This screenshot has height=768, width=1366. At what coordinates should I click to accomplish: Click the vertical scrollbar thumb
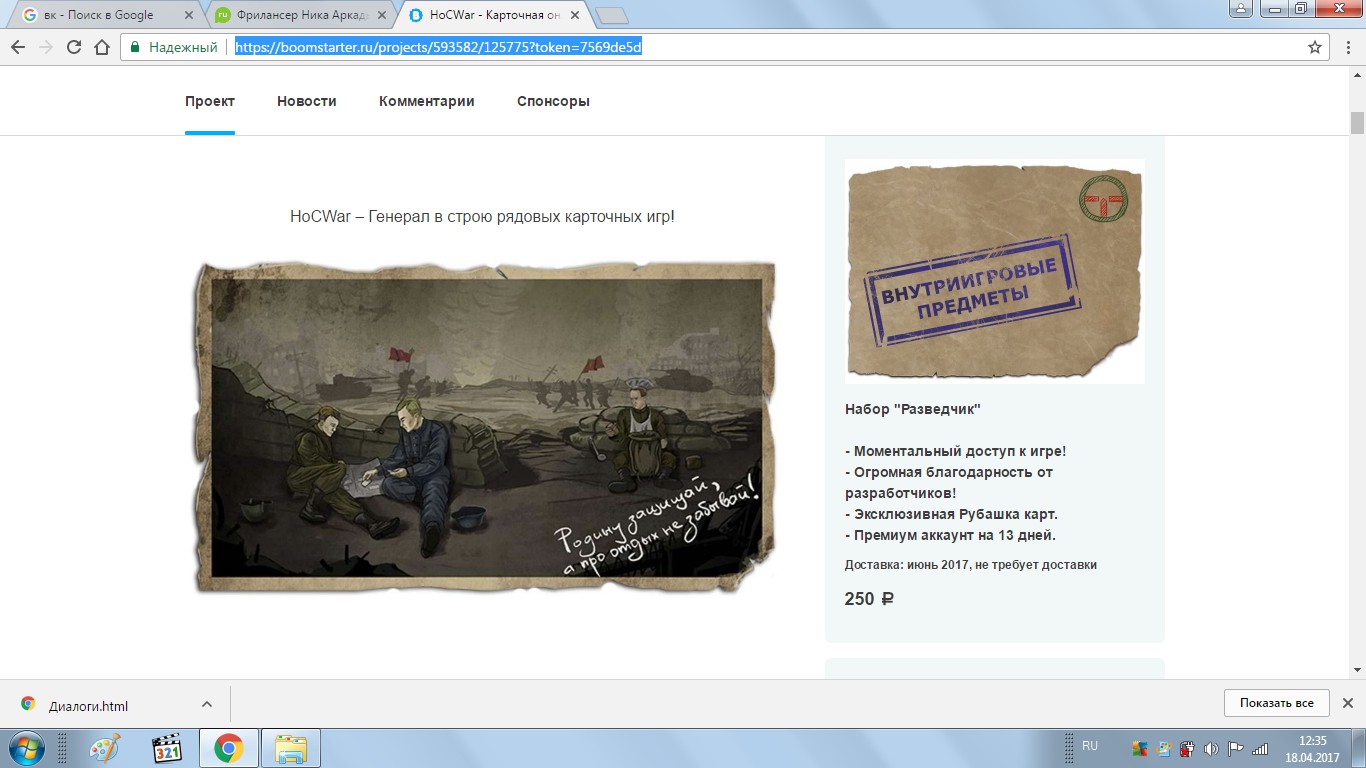(x=1357, y=123)
